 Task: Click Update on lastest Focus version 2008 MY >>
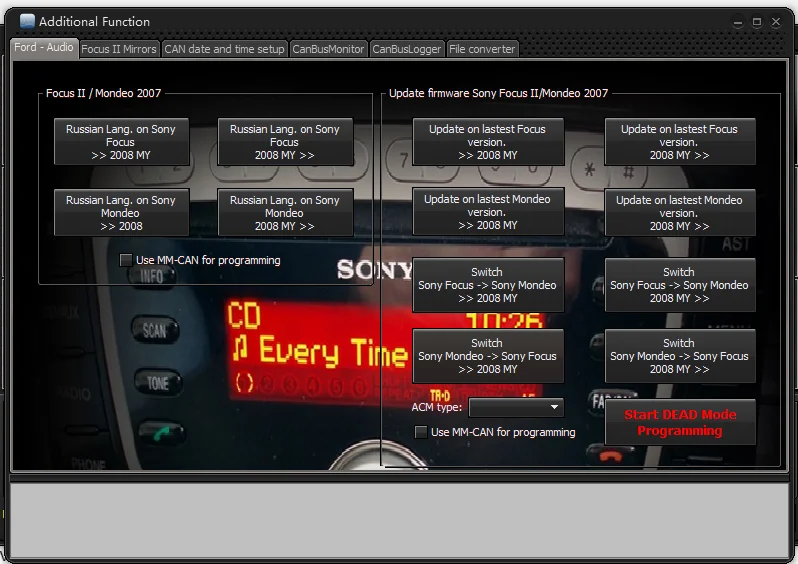pos(680,142)
